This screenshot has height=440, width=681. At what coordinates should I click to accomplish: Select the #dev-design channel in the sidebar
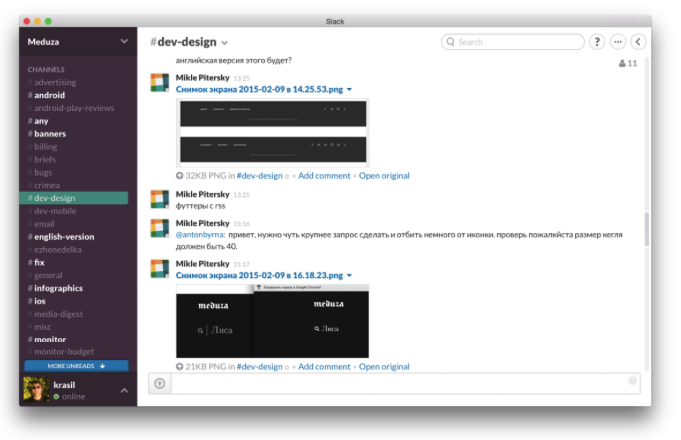click(74, 198)
